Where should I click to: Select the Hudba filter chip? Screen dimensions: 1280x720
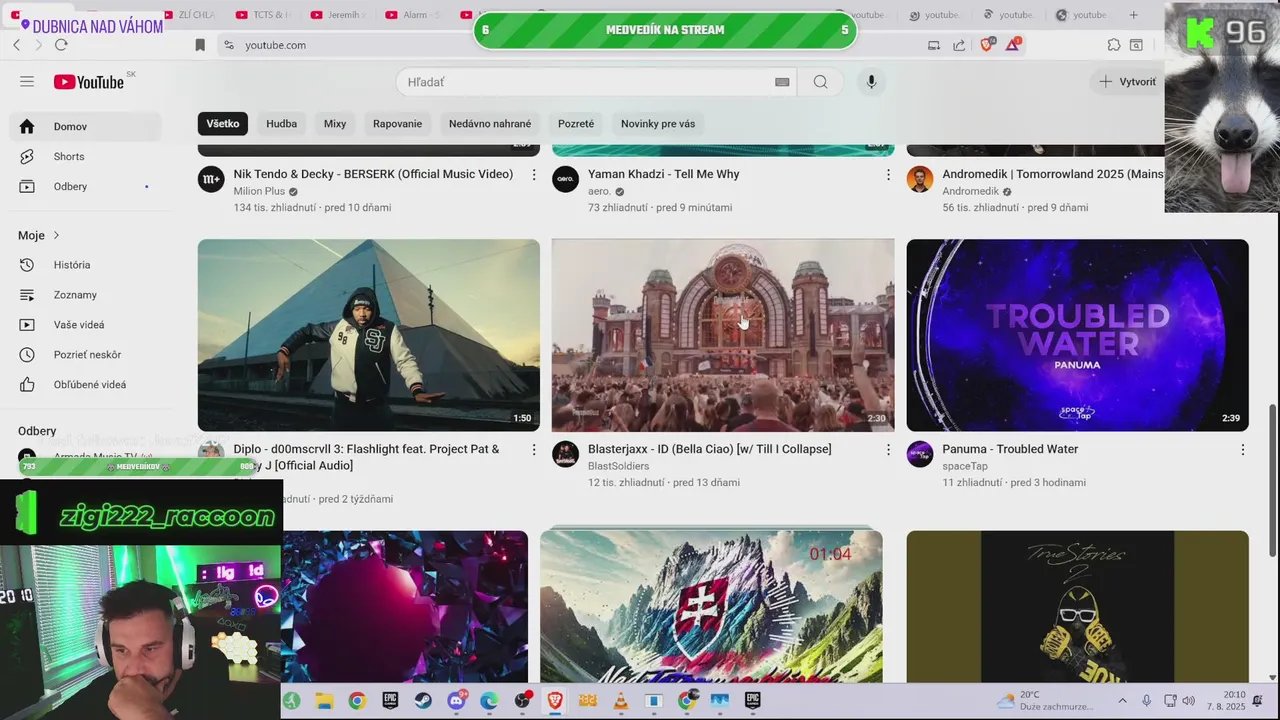tap(281, 124)
